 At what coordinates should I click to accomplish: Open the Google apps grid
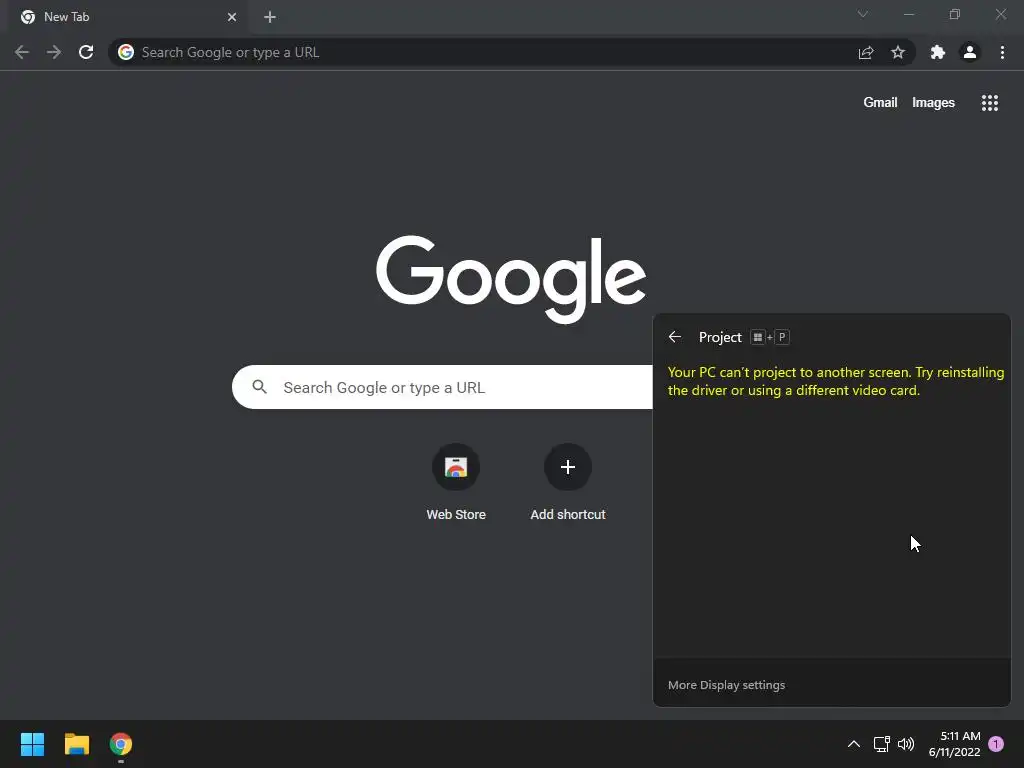(990, 103)
